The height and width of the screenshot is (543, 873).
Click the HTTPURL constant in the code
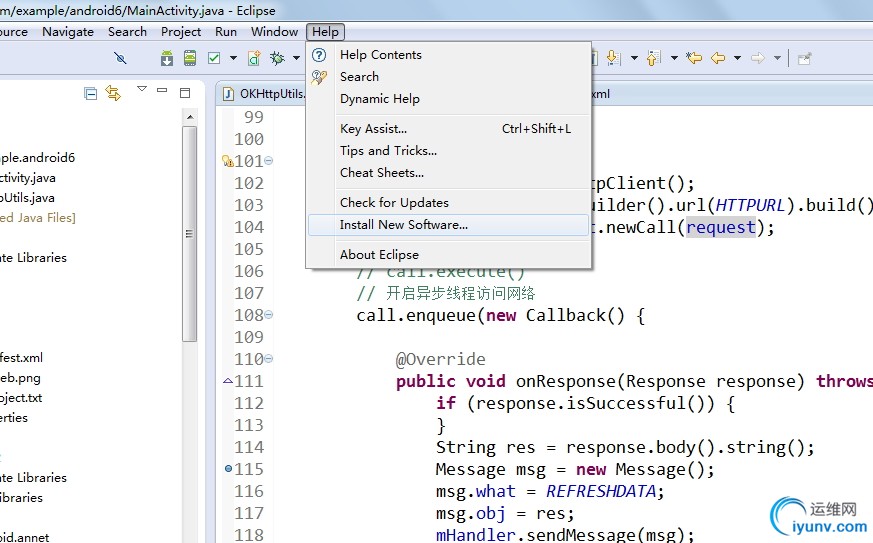click(x=750, y=206)
